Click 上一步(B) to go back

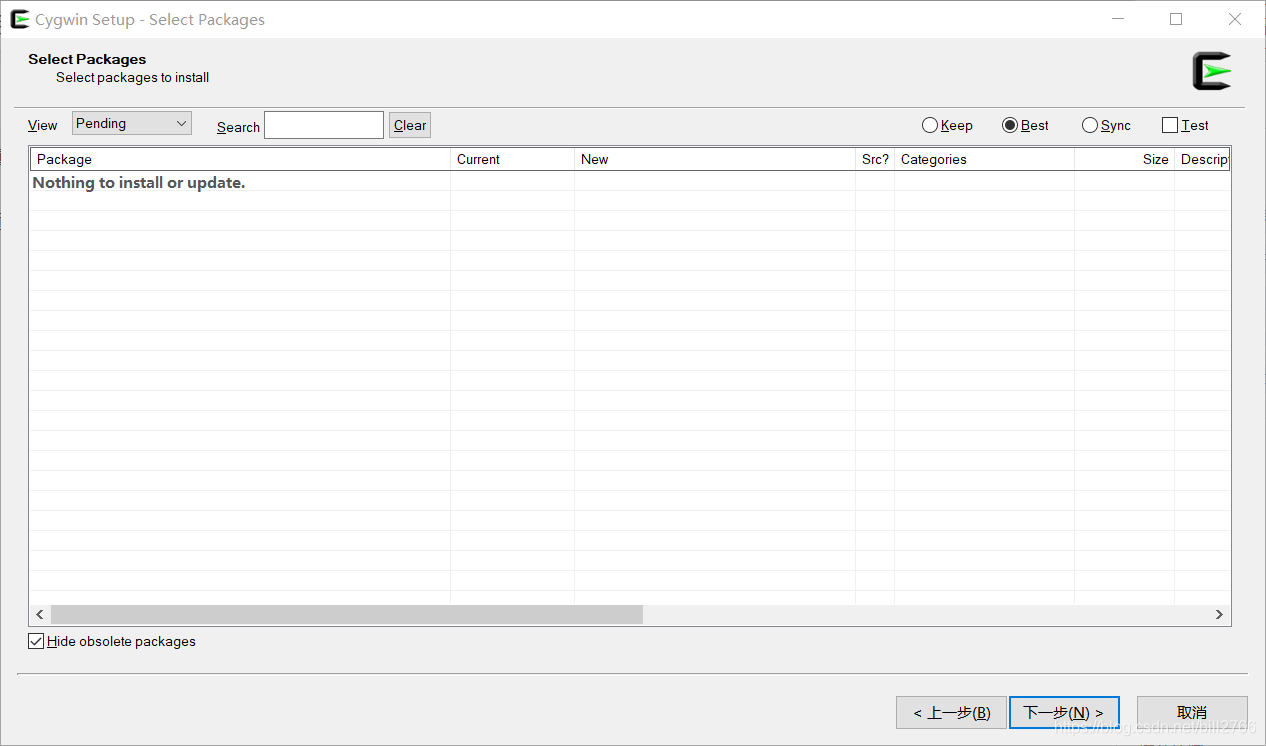pyautogui.click(x=951, y=712)
